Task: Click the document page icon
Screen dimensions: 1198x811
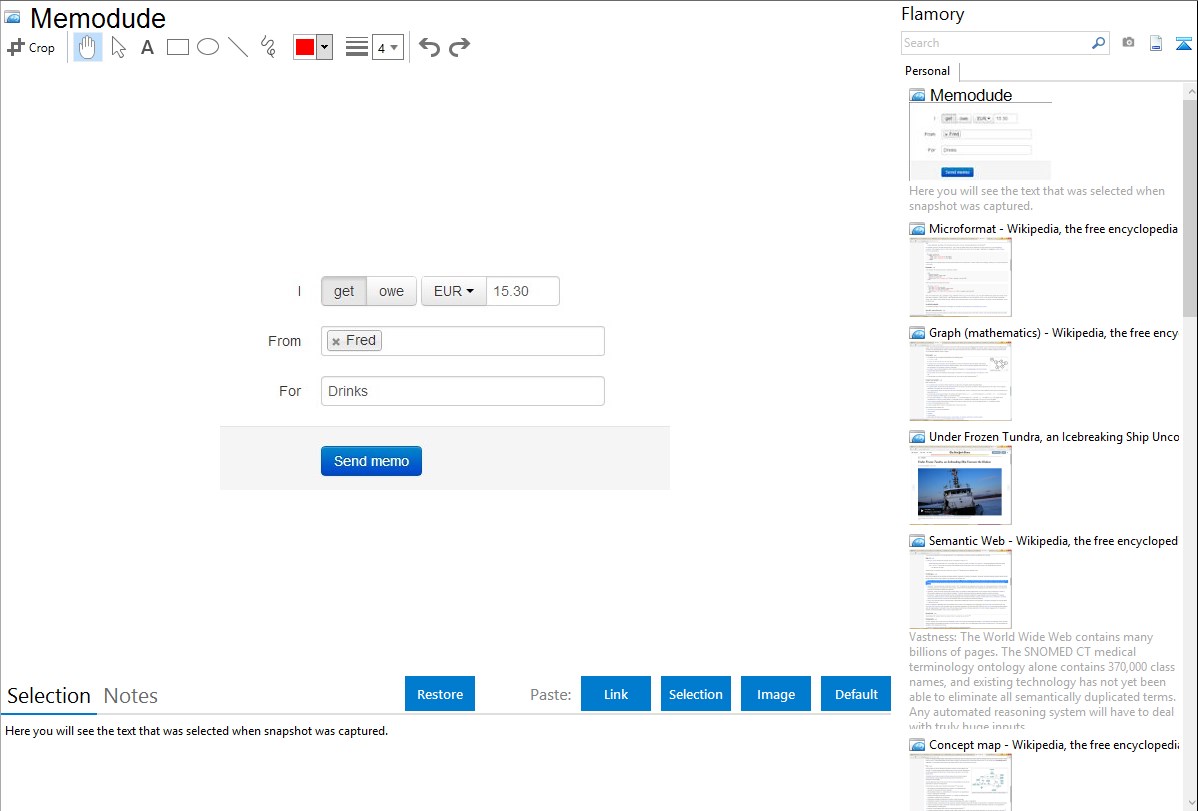Action: click(1156, 43)
